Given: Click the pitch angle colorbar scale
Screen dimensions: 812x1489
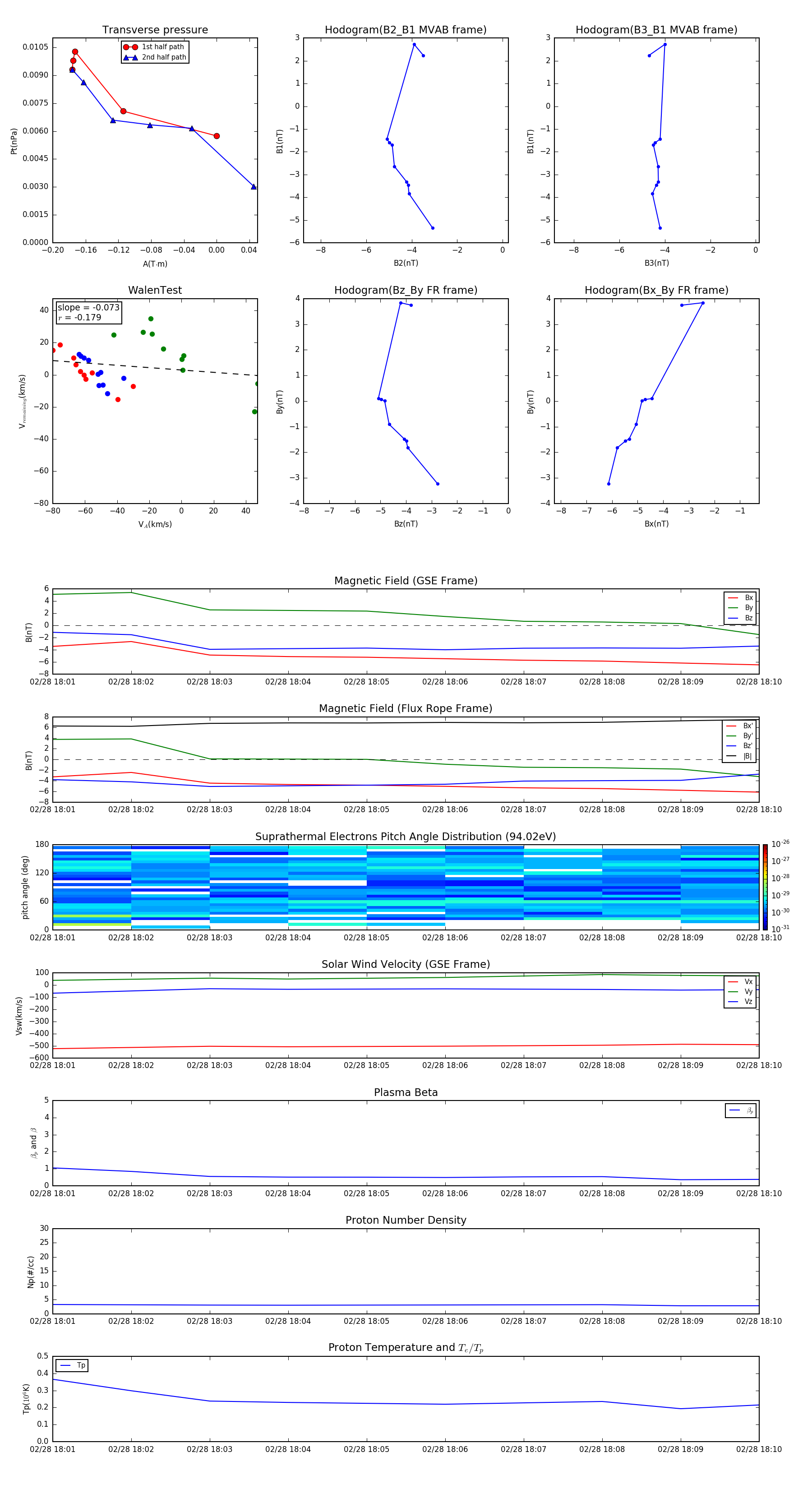Looking at the screenshot, I should click(765, 887).
